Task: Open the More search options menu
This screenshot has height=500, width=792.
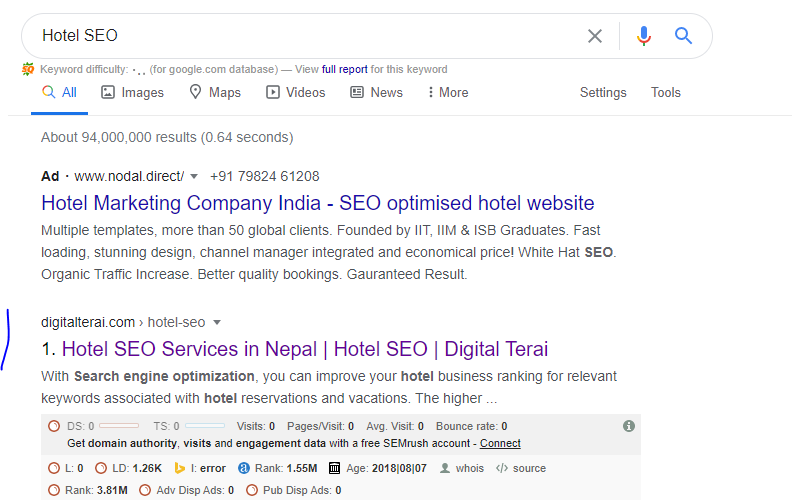Action: [x=447, y=92]
